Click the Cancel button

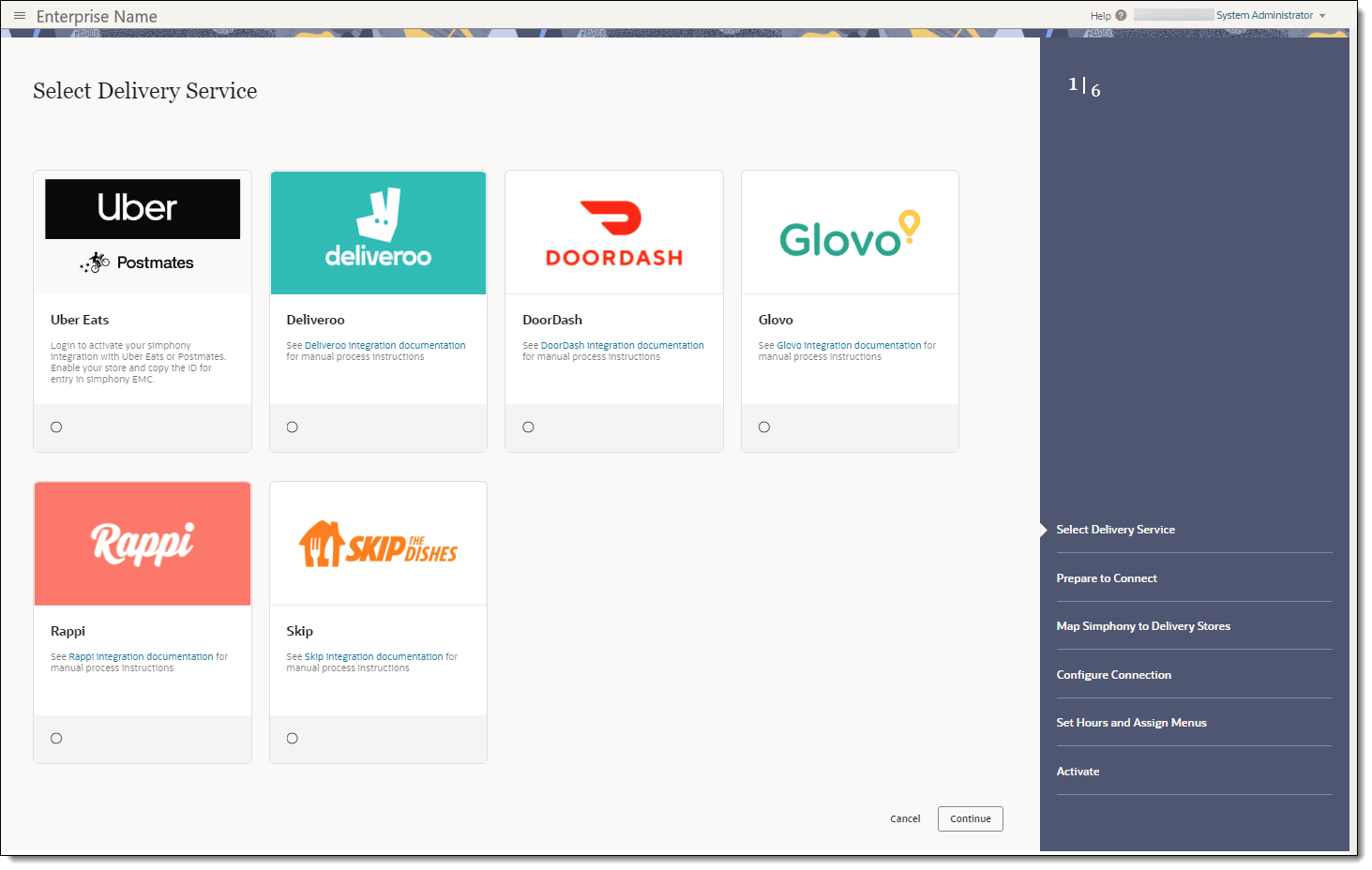[905, 818]
